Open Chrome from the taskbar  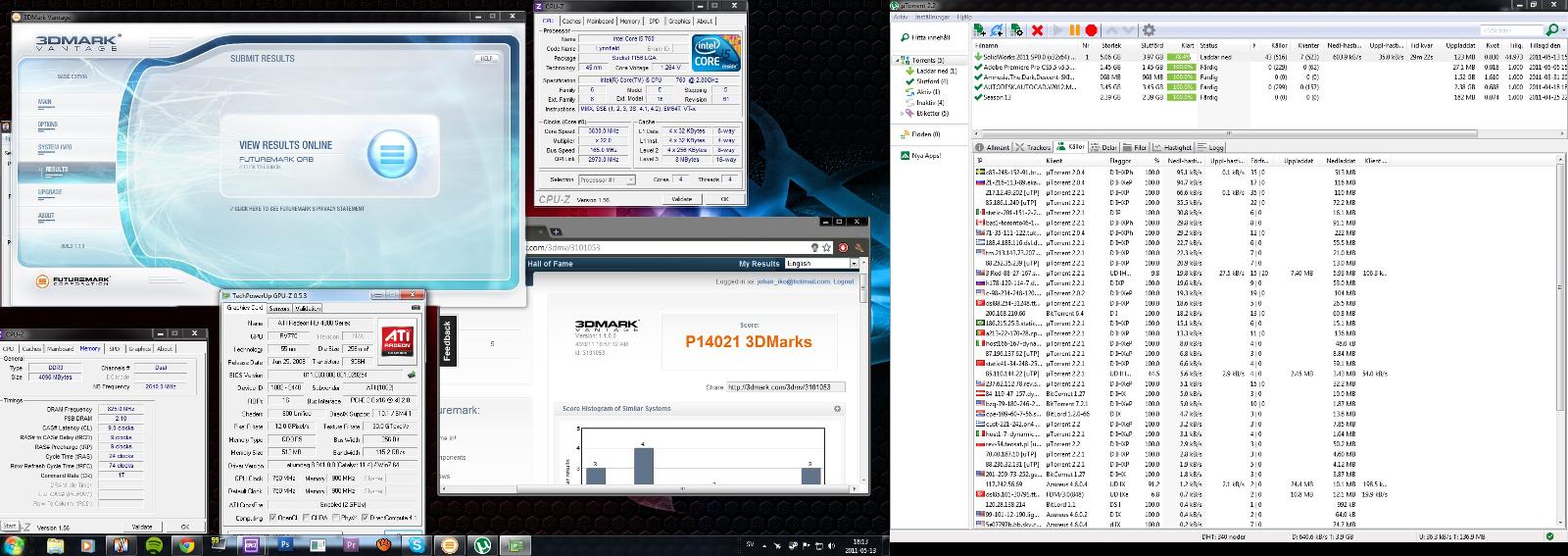[x=186, y=544]
